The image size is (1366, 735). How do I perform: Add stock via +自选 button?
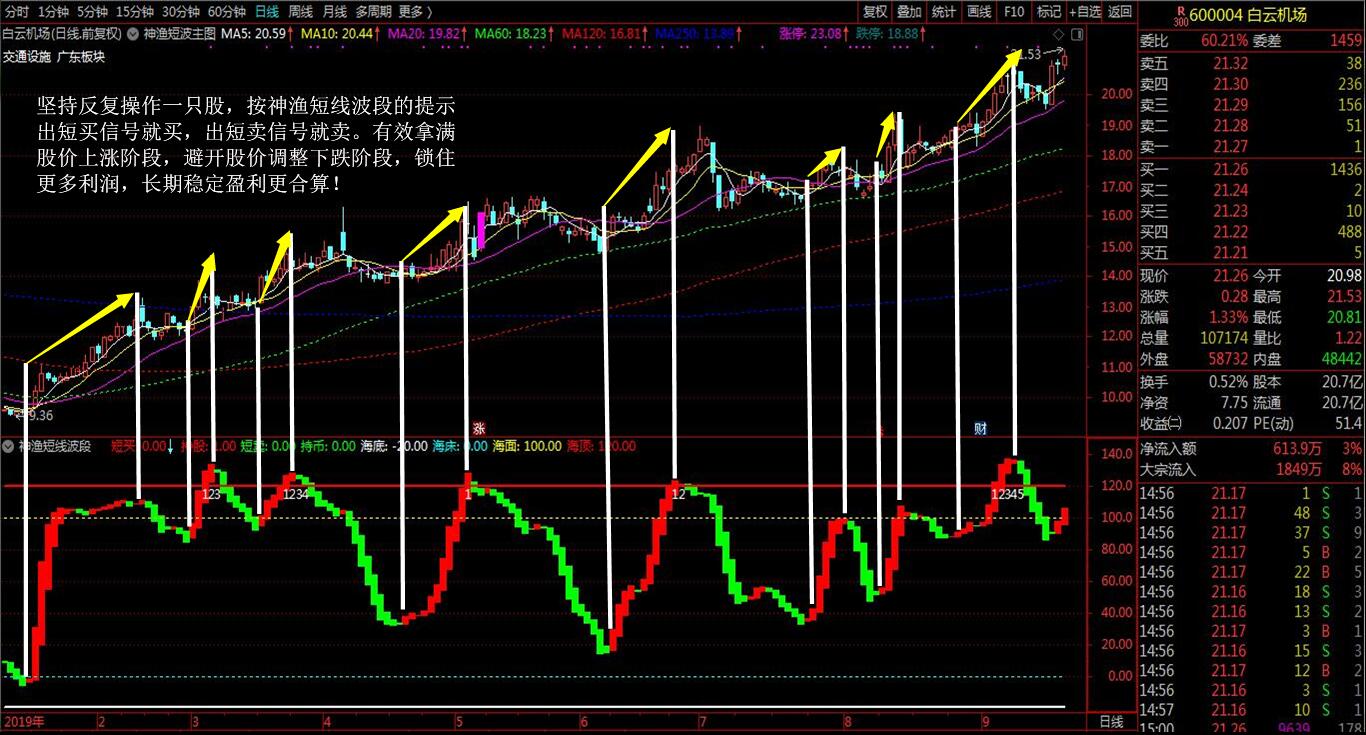coord(1085,11)
